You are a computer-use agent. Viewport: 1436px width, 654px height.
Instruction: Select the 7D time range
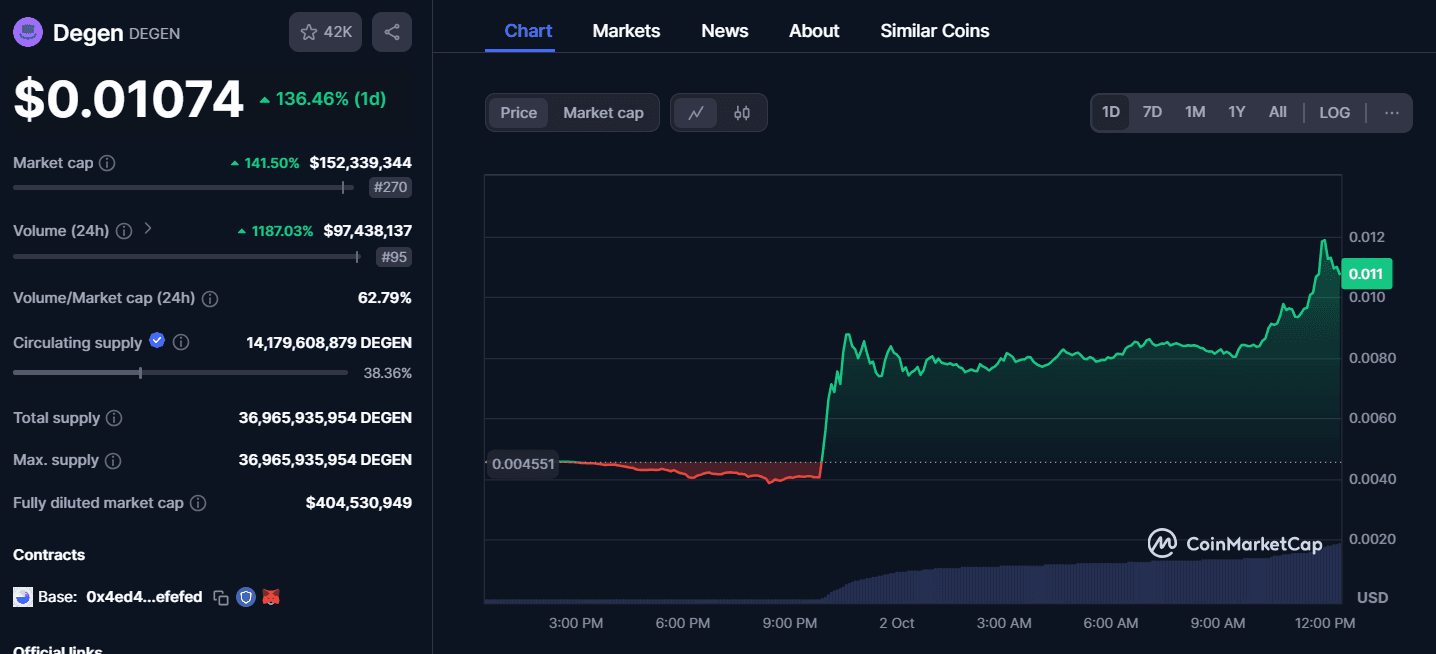click(x=1152, y=113)
